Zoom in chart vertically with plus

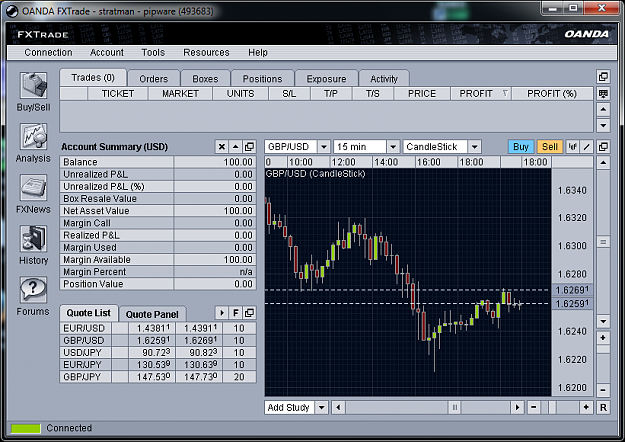click(x=603, y=338)
